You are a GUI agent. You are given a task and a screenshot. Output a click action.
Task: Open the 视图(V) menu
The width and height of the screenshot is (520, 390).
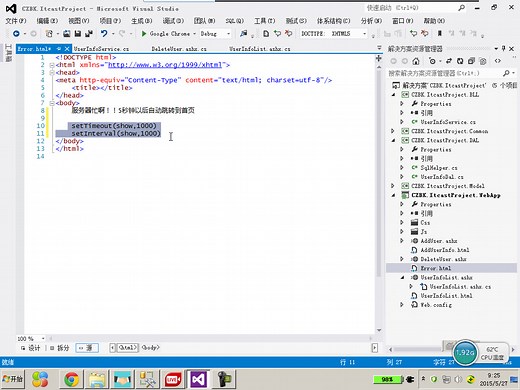(79, 21)
